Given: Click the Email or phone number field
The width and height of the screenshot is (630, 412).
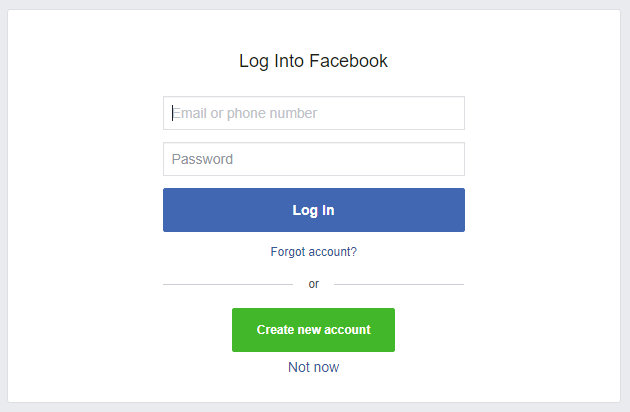Looking at the screenshot, I should tap(314, 113).
